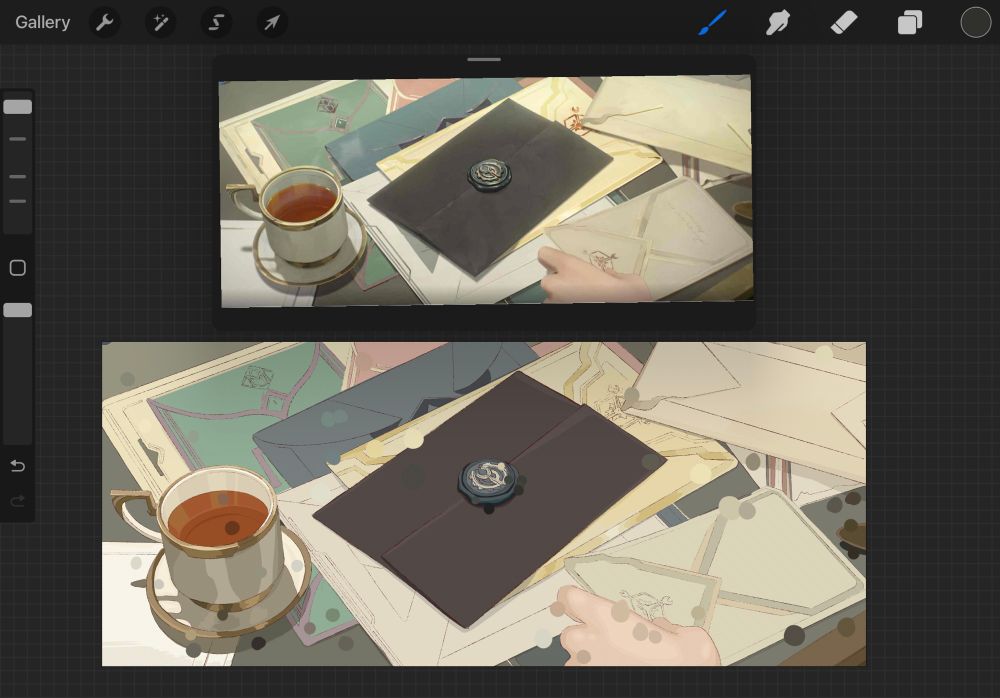Tap the reference window drag handle

click(483, 60)
